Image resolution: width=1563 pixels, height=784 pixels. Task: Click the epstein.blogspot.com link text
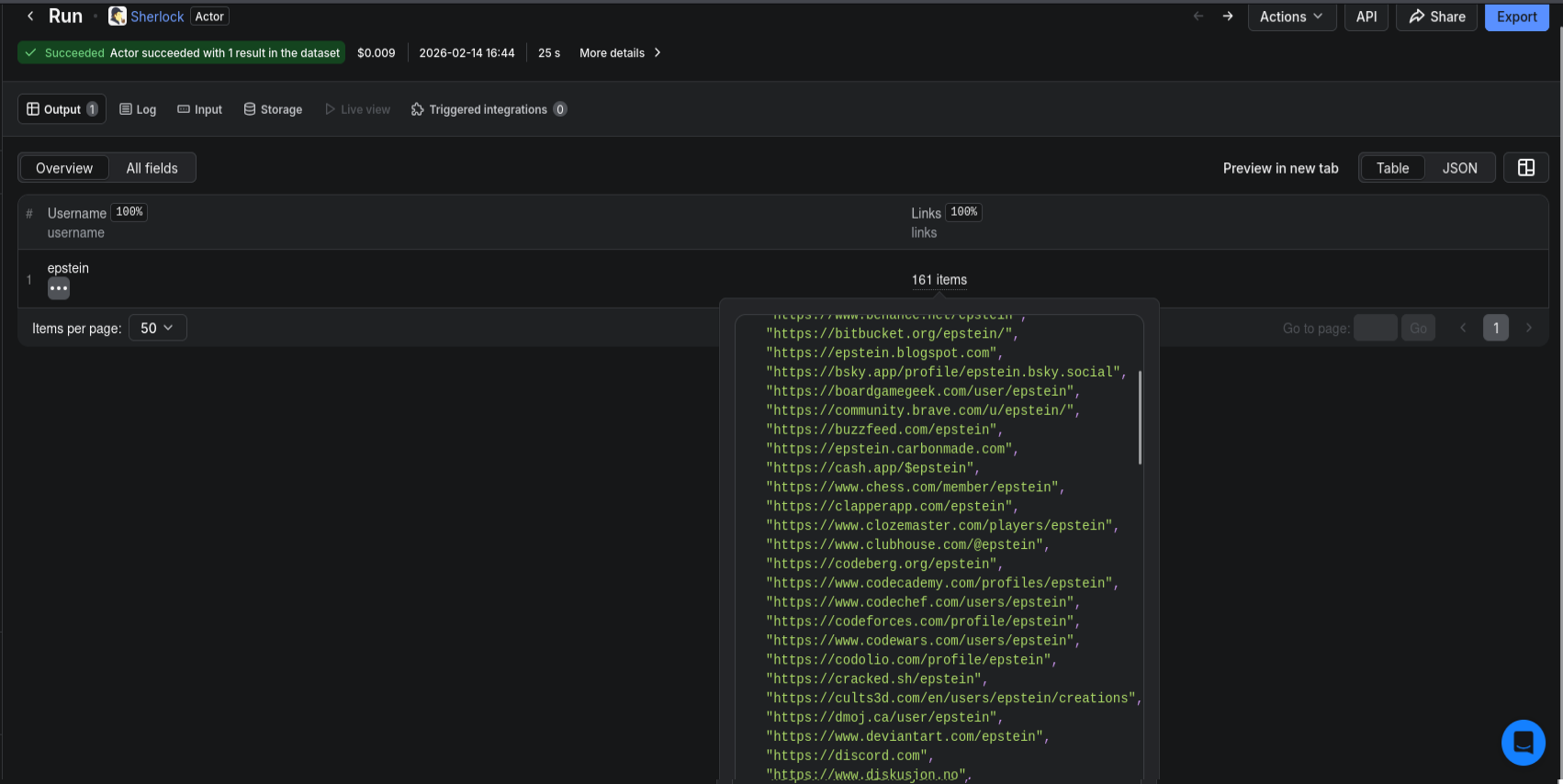point(882,353)
